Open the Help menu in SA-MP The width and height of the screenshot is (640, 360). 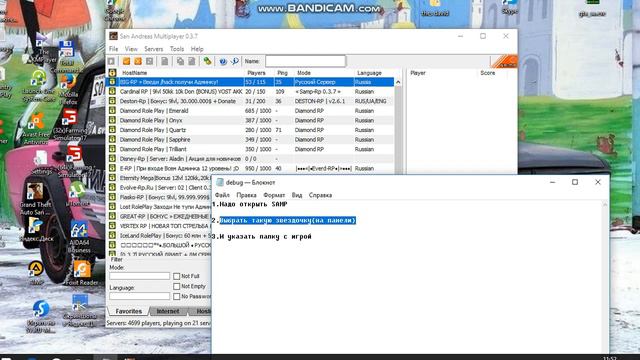click(197, 49)
